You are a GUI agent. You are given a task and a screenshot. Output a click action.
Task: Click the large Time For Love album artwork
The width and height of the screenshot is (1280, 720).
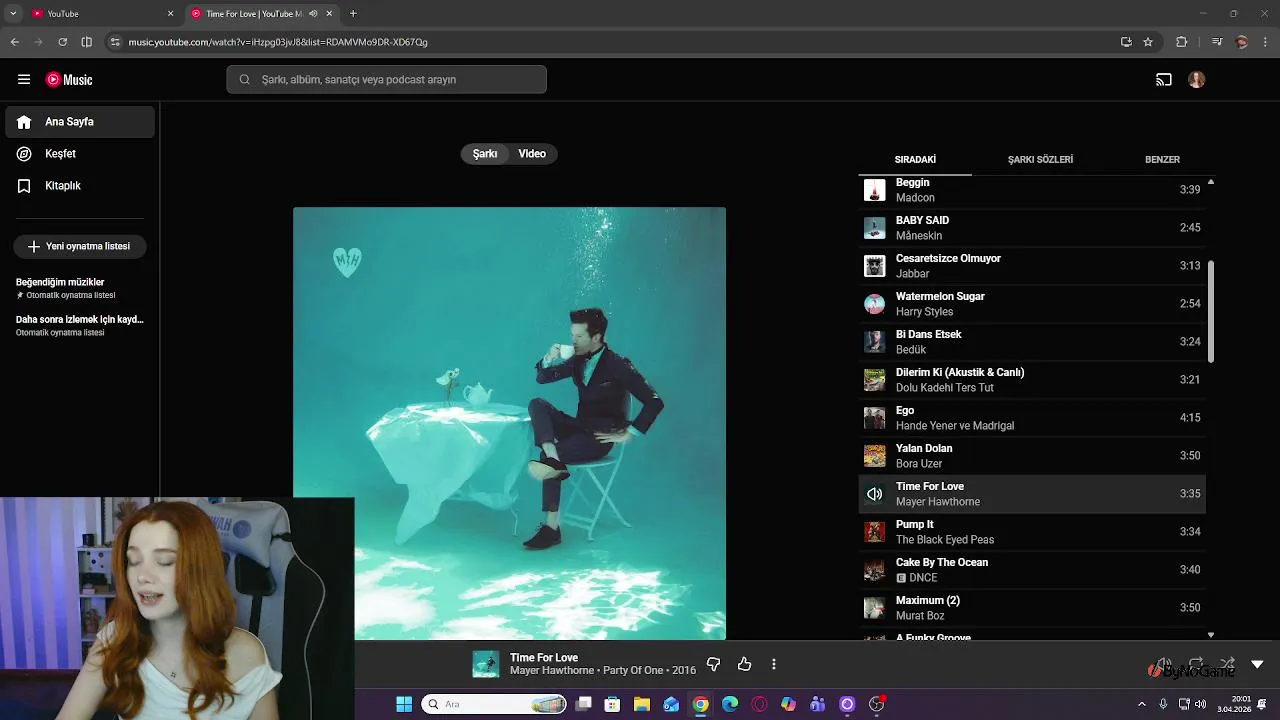(x=509, y=424)
